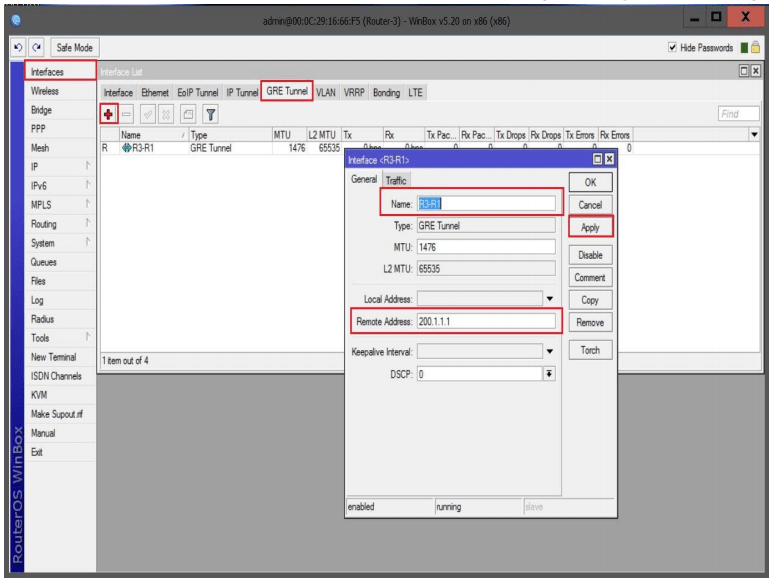Expand the Local Address dropdown arrow
Image resolution: width=773 pixels, height=580 pixels.
click(x=549, y=298)
